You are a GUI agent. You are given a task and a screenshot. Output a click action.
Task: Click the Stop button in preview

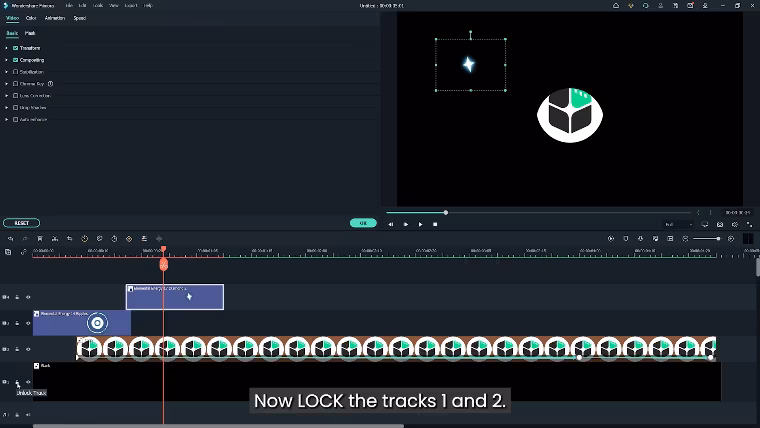pos(435,224)
